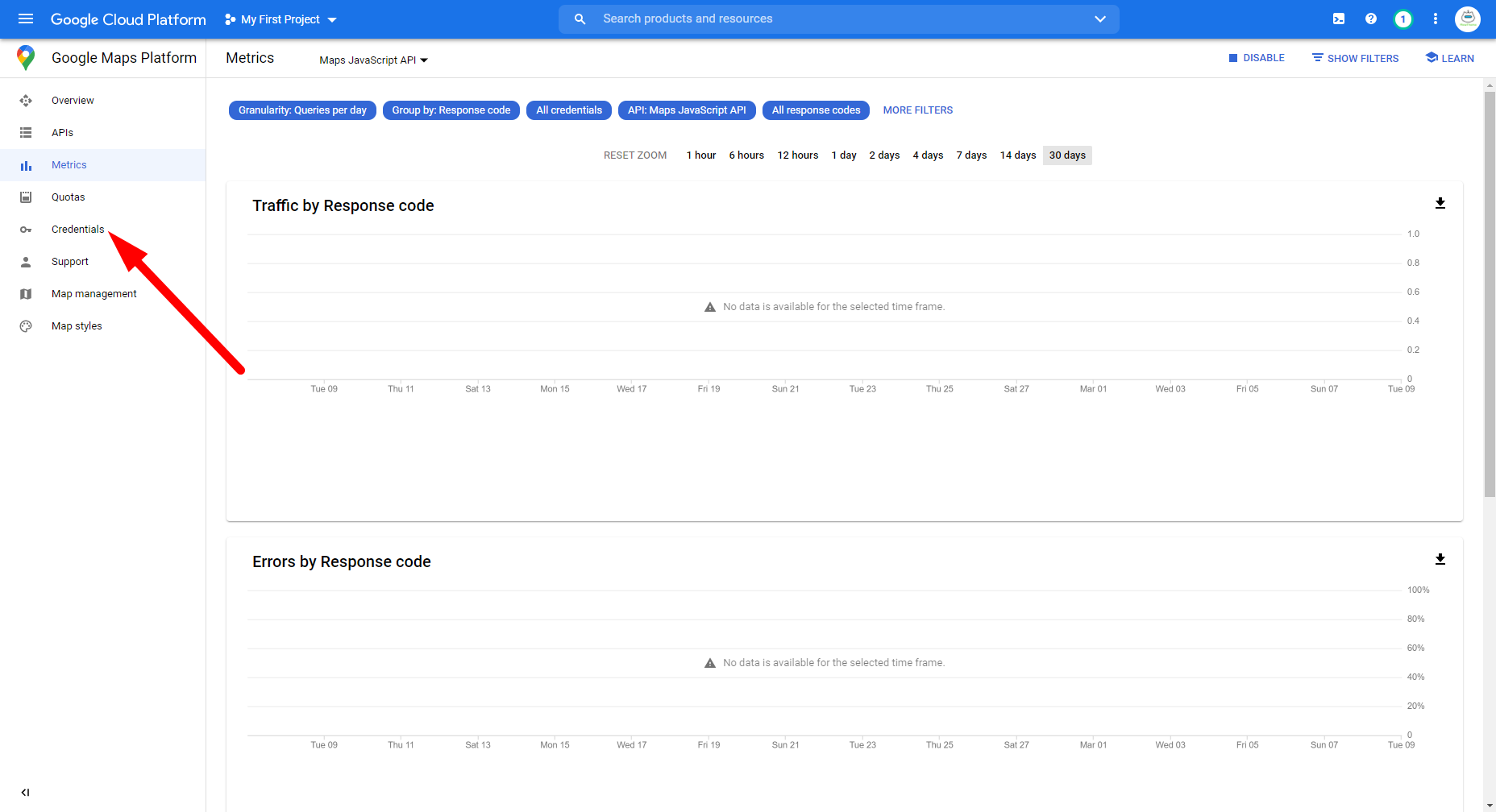Open Map management page

pos(94,294)
